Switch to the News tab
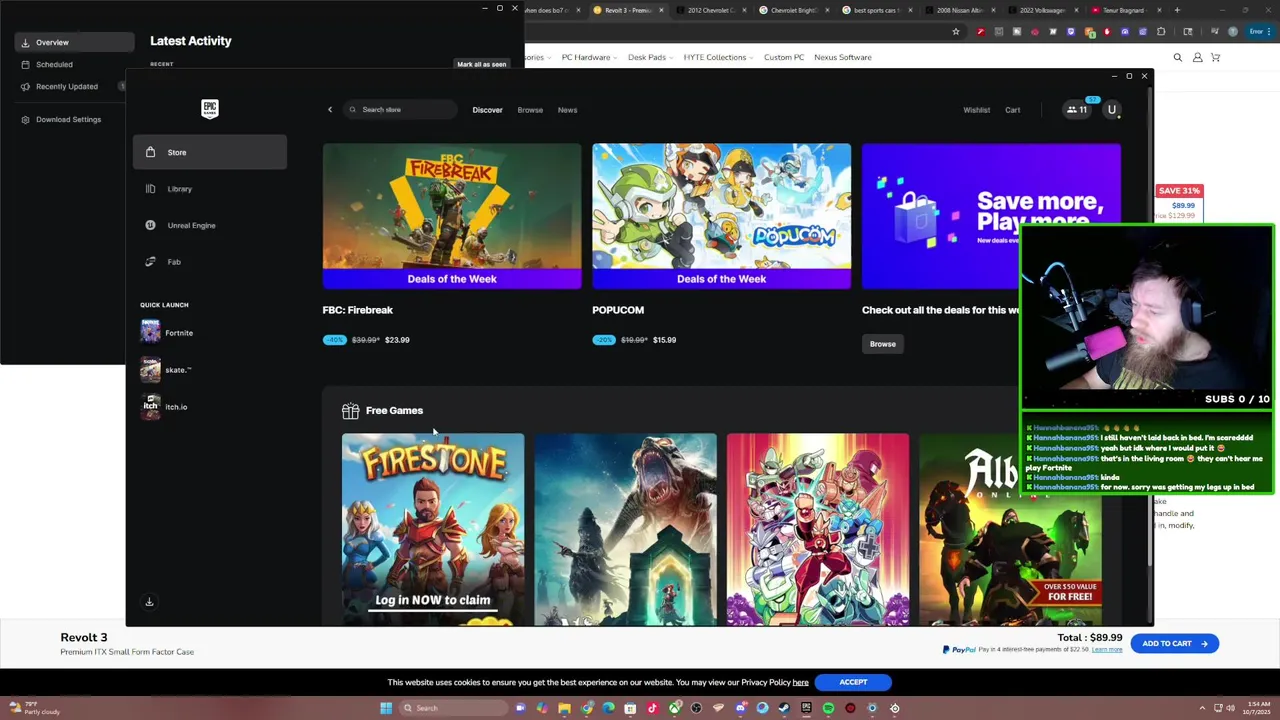 [x=567, y=110]
